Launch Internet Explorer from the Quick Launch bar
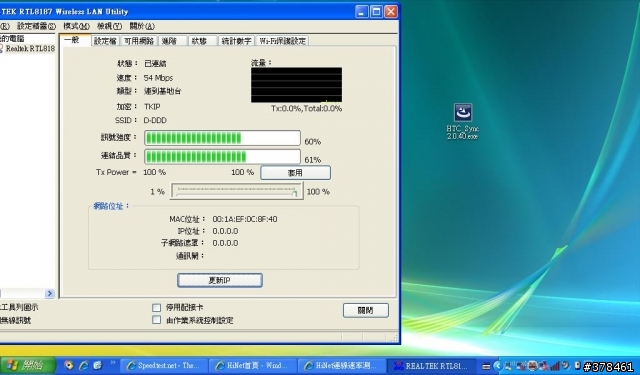 click(x=83, y=365)
